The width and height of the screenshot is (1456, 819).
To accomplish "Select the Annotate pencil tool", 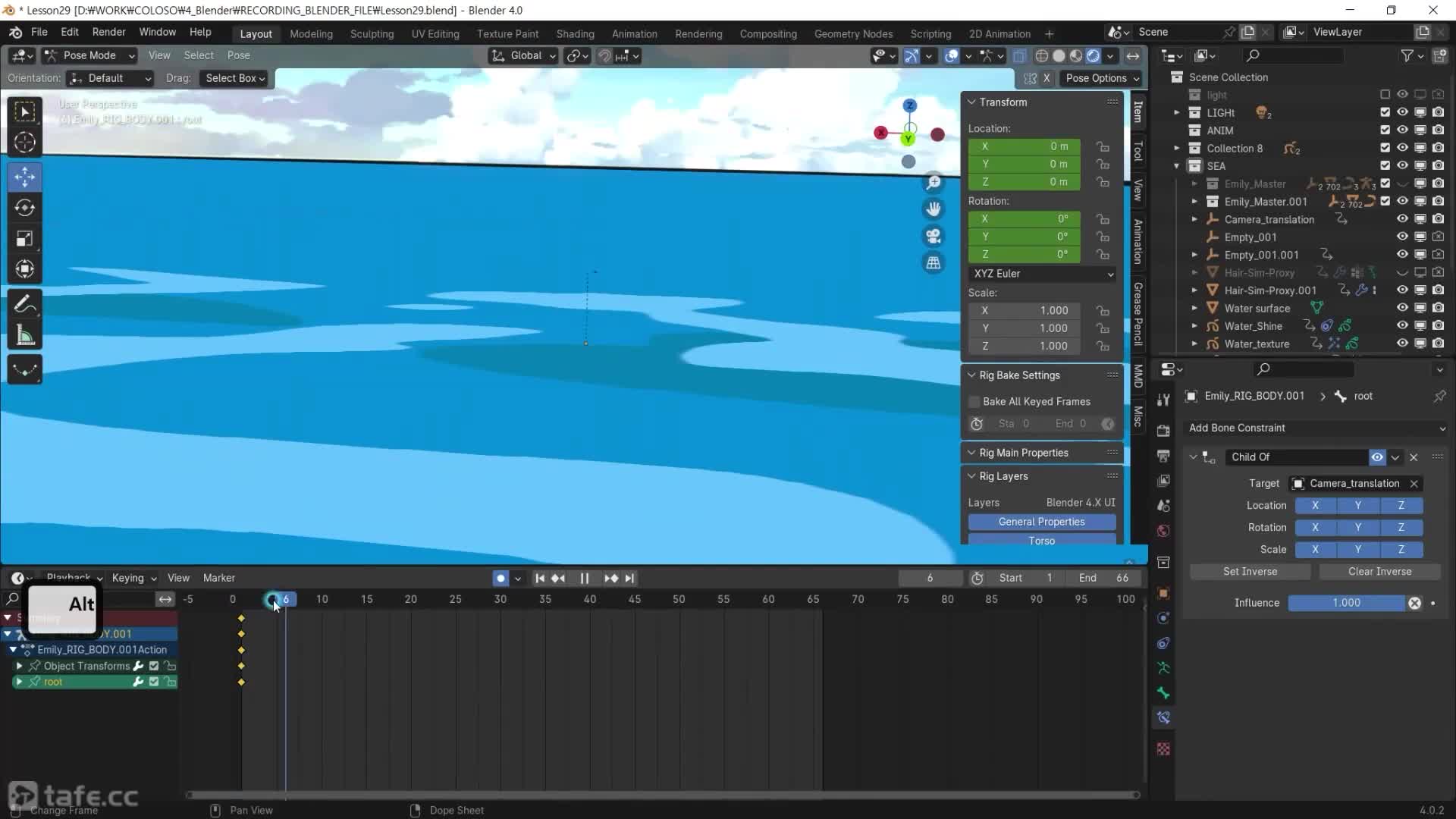I will [24, 305].
